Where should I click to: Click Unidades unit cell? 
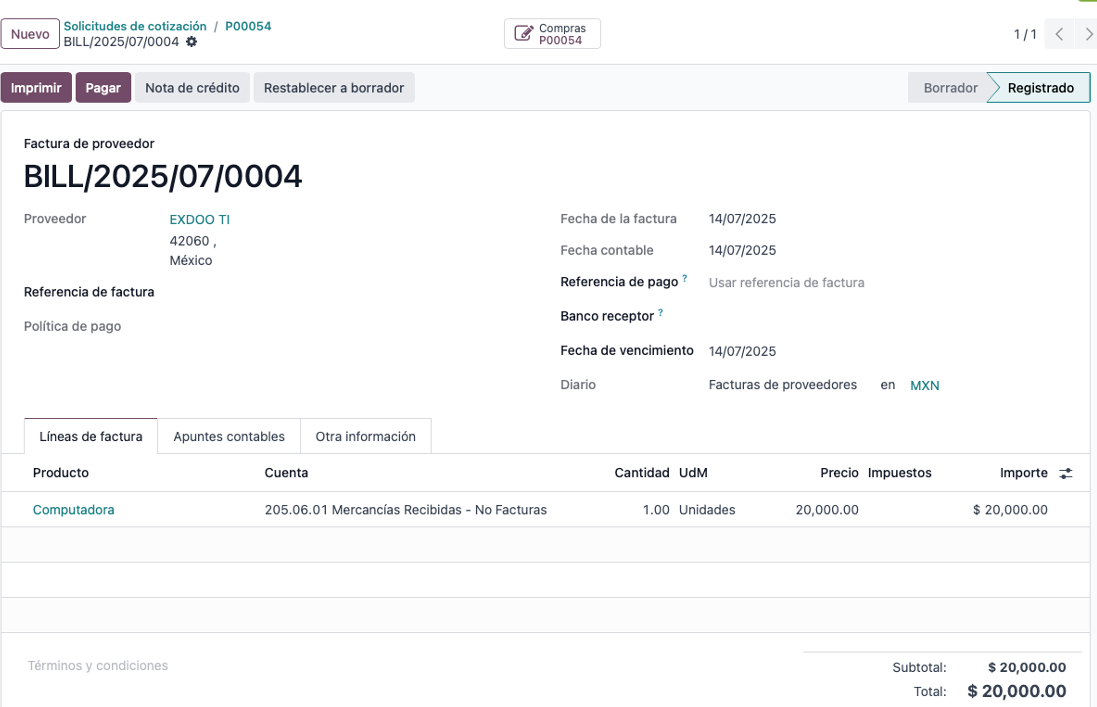(707, 510)
